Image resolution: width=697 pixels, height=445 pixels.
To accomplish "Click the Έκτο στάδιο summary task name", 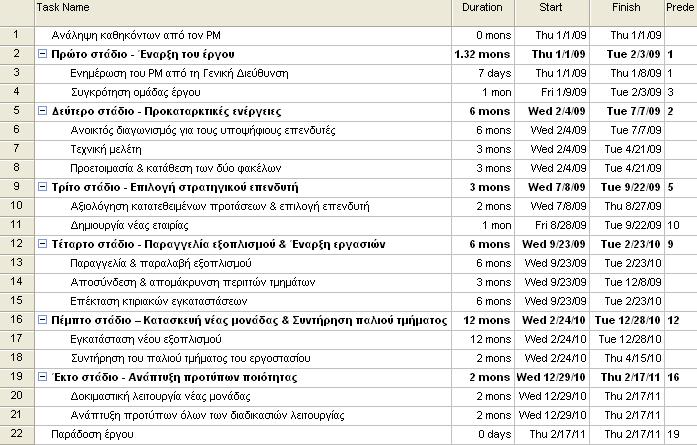I will [x=174, y=377].
